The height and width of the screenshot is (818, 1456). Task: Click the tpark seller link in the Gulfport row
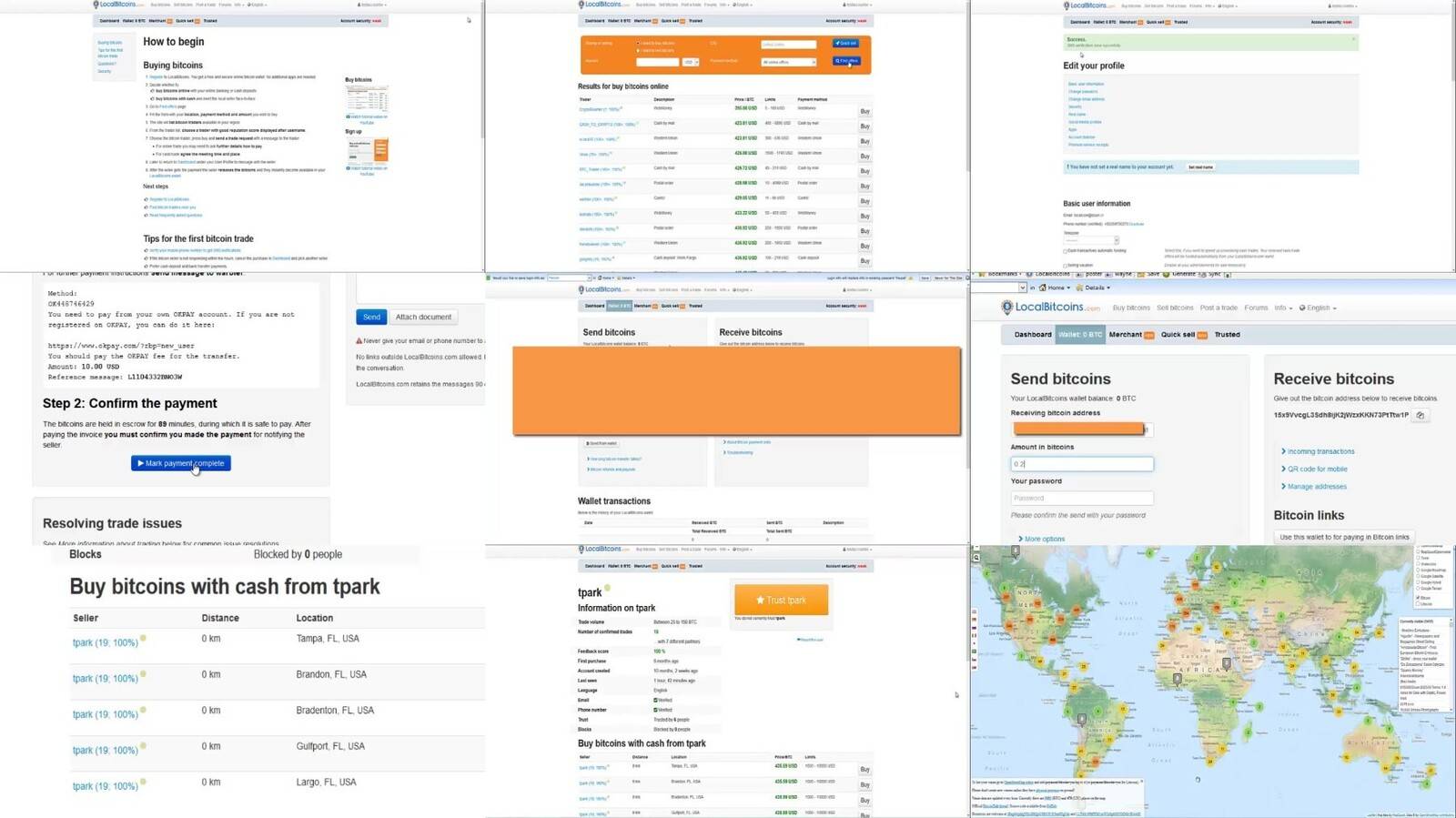click(106, 751)
